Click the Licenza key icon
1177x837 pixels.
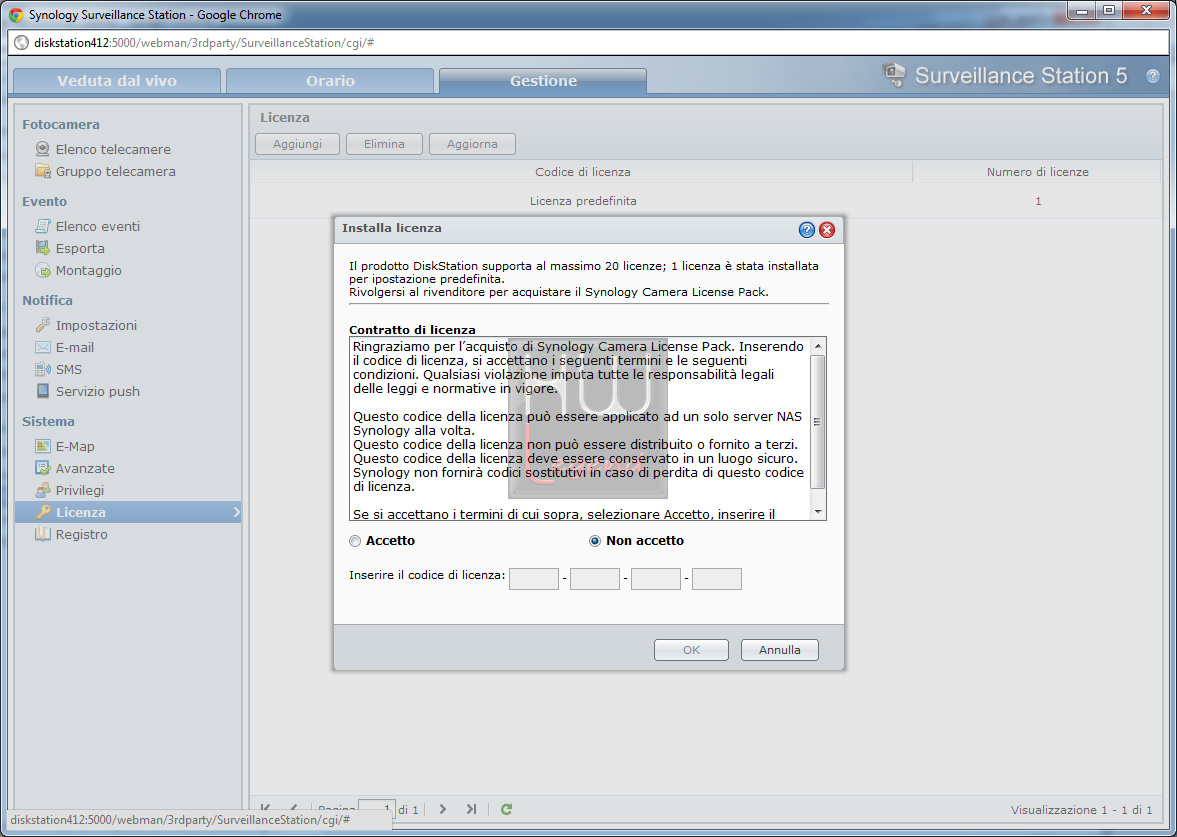43,512
